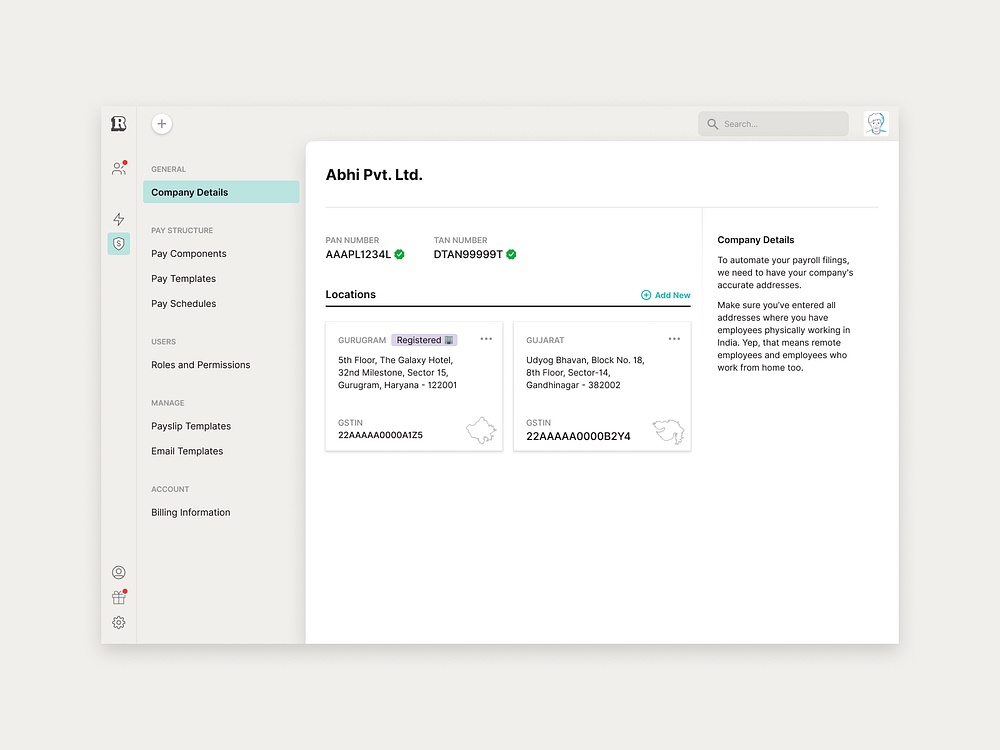Select Company Details in the sidebar
This screenshot has height=750, width=1000.
point(190,192)
